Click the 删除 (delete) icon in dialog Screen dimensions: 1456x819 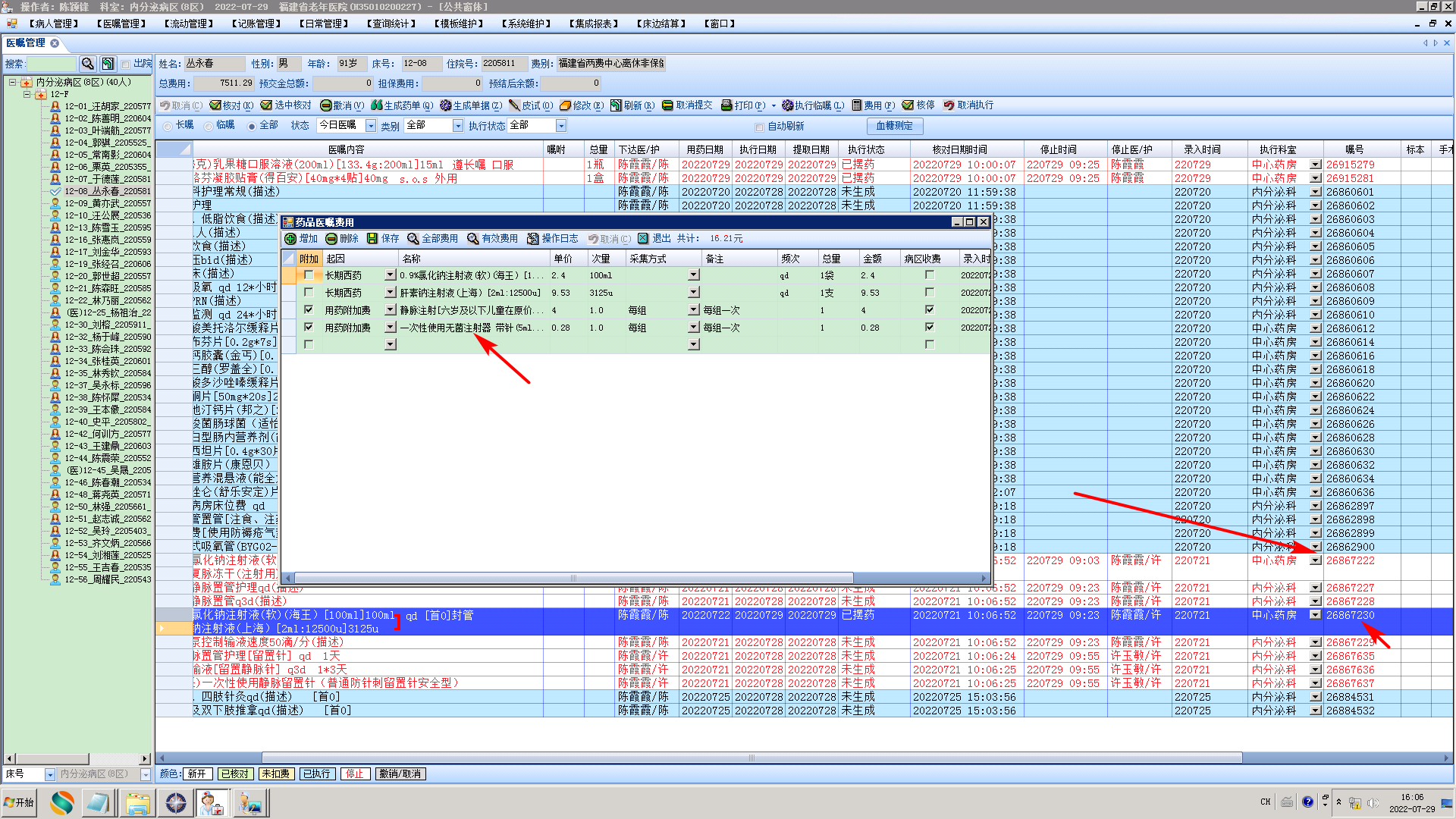pos(331,239)
